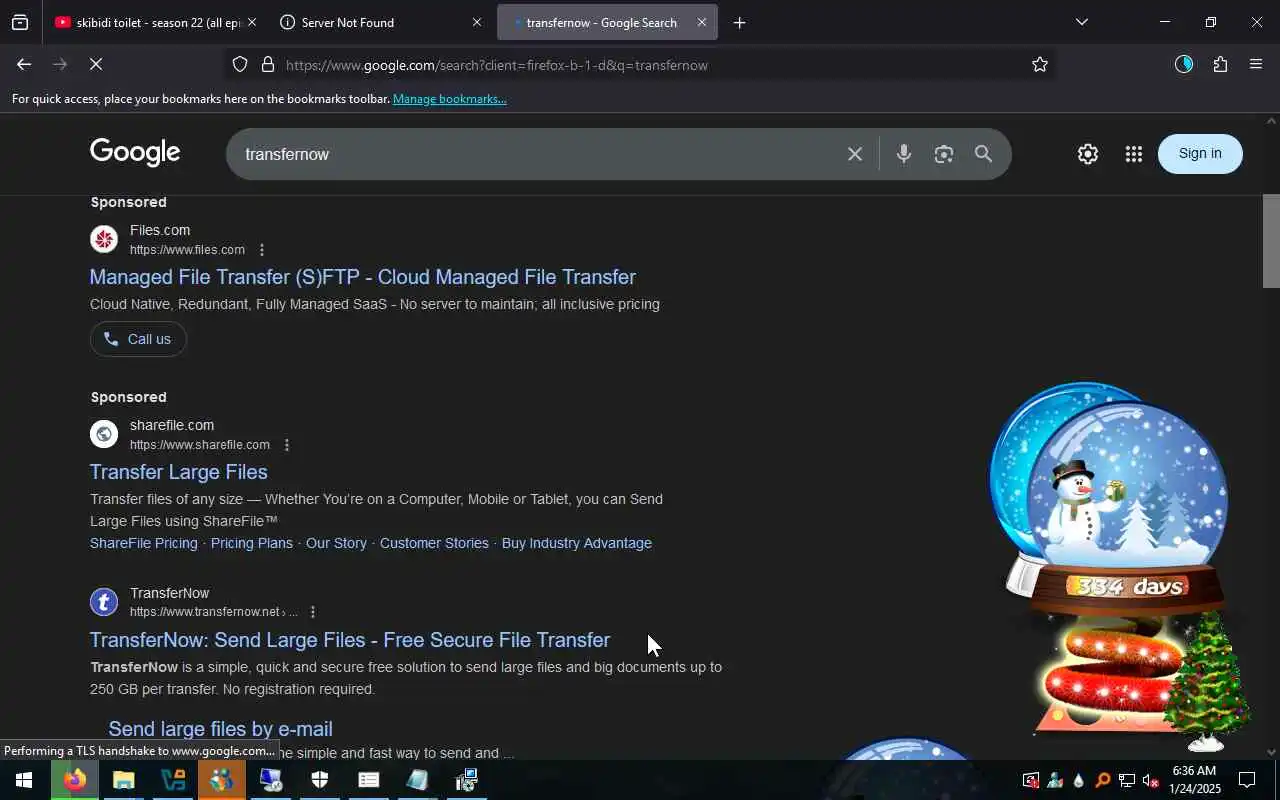Open the Pricing Plans sitelink
Viewport: 1280px width, 800px height.
tap(252, 543)
